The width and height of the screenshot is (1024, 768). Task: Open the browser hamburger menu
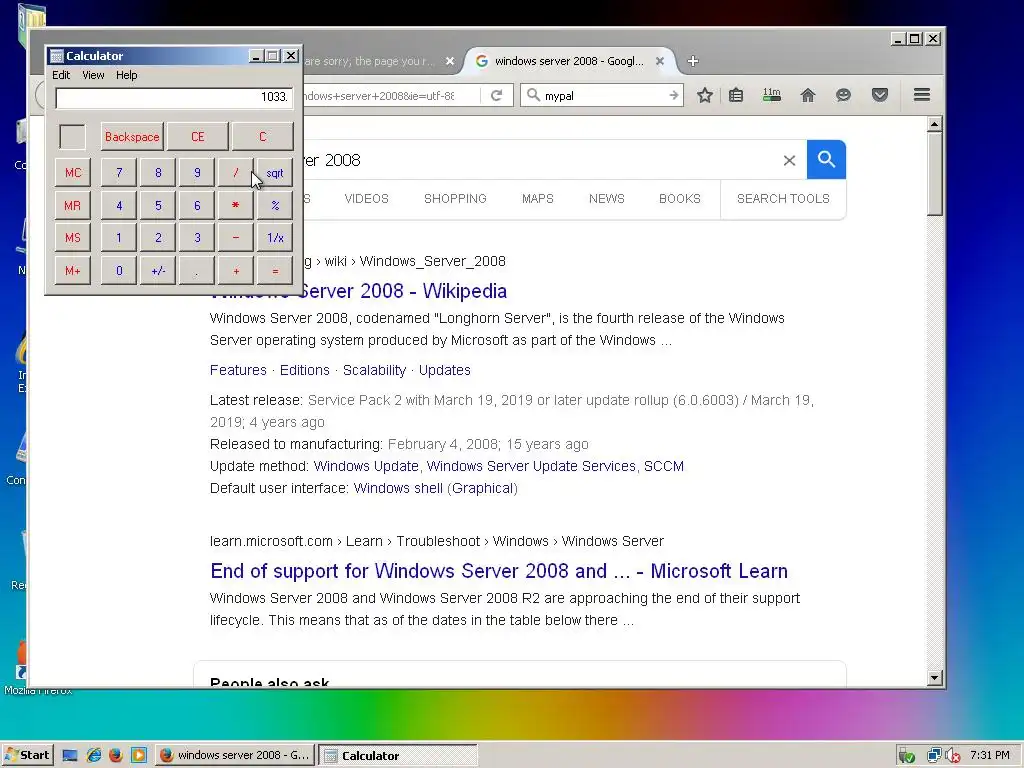(921, 95)
